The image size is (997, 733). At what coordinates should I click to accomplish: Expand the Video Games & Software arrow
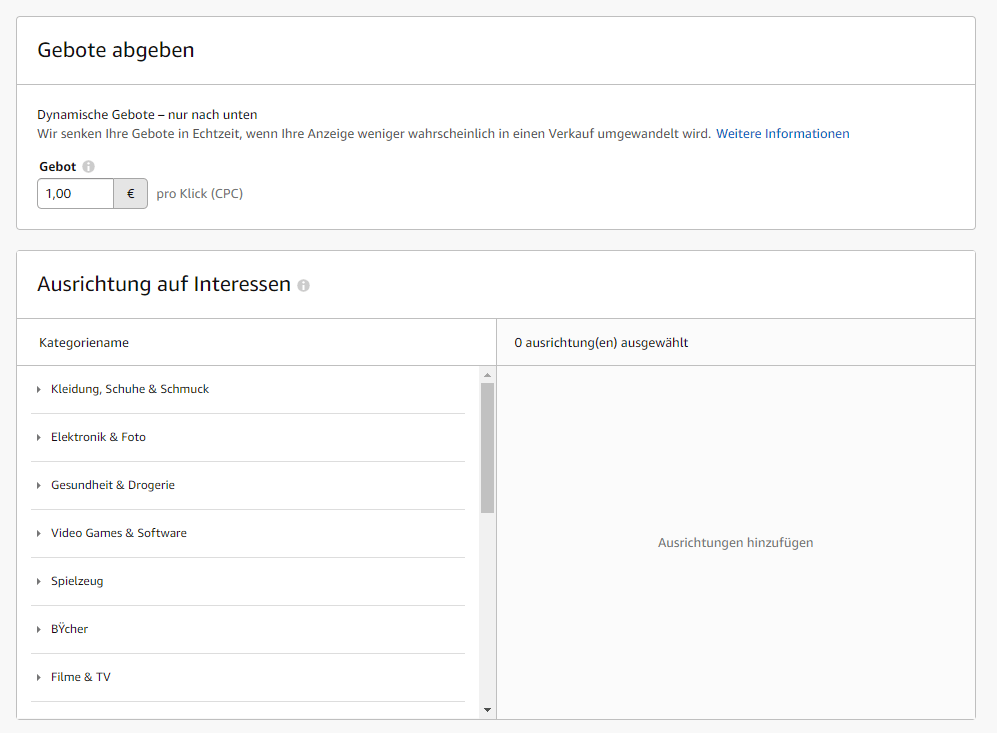pos(39,533)
